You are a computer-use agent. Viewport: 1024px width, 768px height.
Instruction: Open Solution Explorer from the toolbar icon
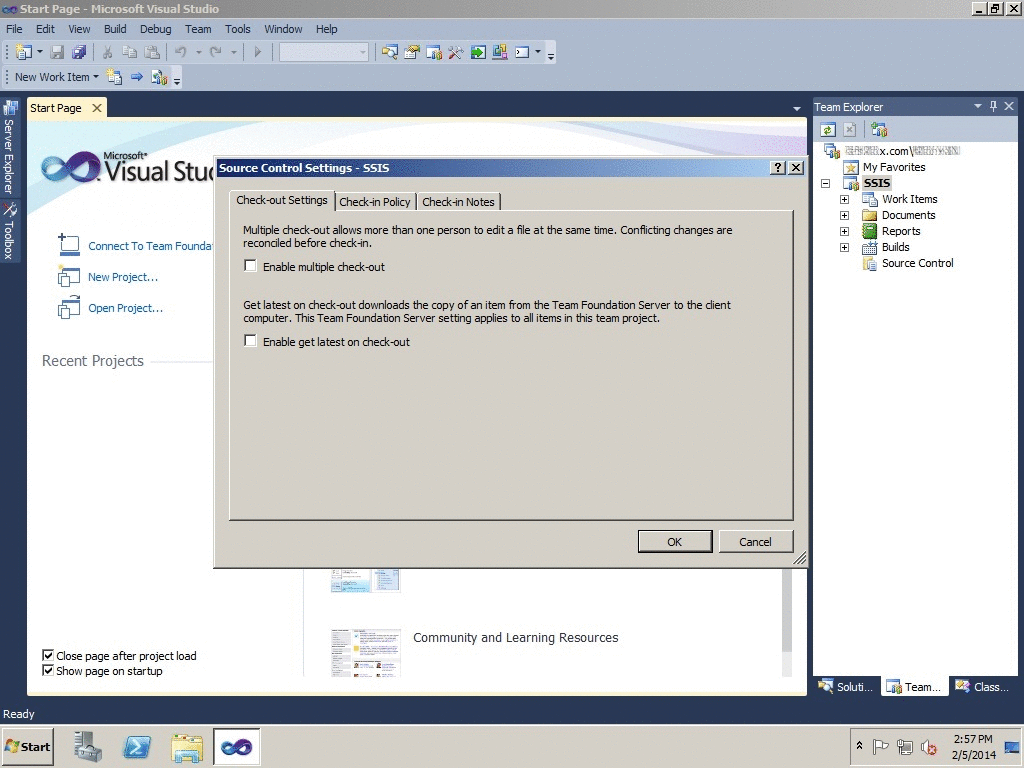[x=390, y=52]
